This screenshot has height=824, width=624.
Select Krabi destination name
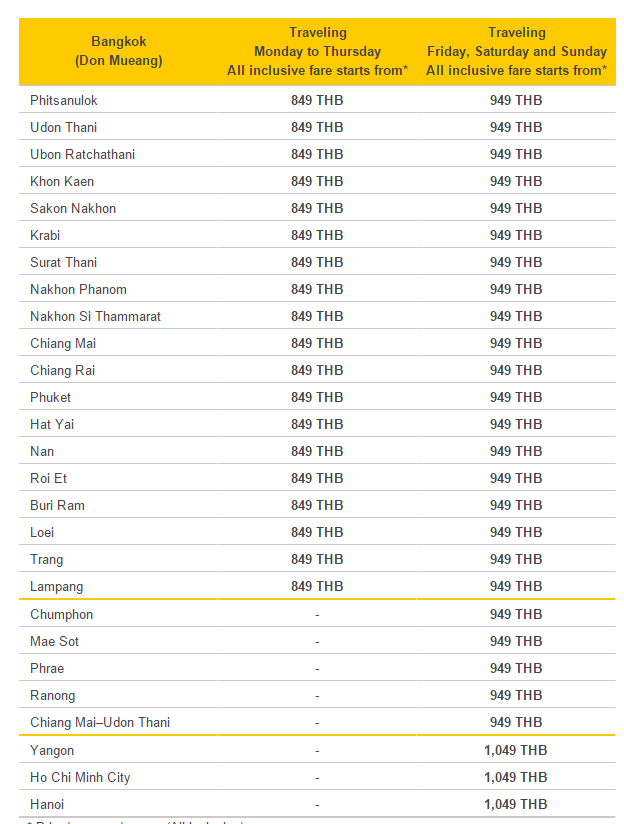point(45,235)
